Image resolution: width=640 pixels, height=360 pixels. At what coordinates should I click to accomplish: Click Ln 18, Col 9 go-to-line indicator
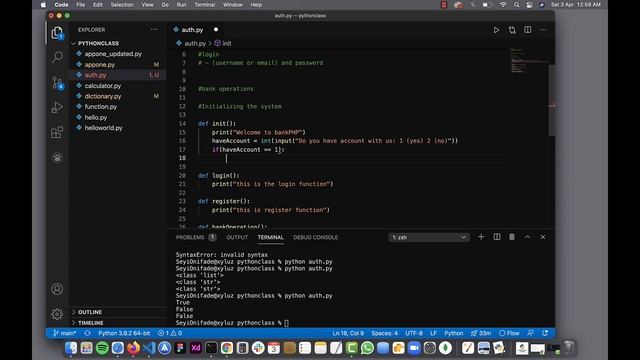click(x=347, y=333)
